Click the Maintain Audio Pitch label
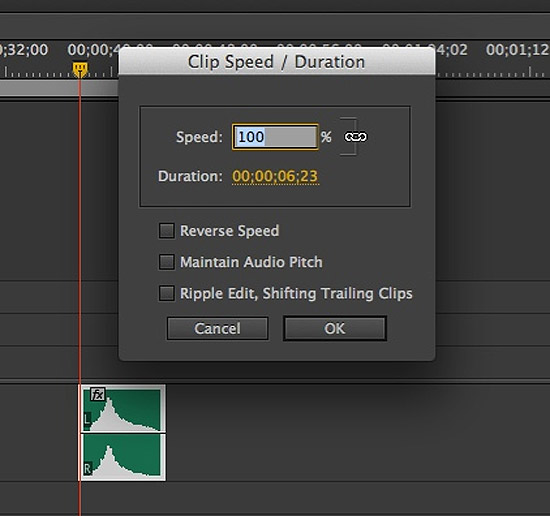 [x=251, y=262]
